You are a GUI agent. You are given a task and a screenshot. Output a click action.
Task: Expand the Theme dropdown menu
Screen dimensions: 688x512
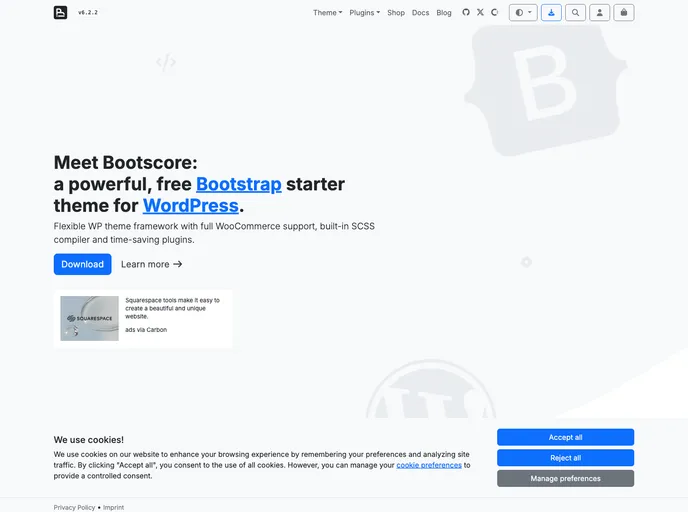pyautogui.click(x=327, y=13)
